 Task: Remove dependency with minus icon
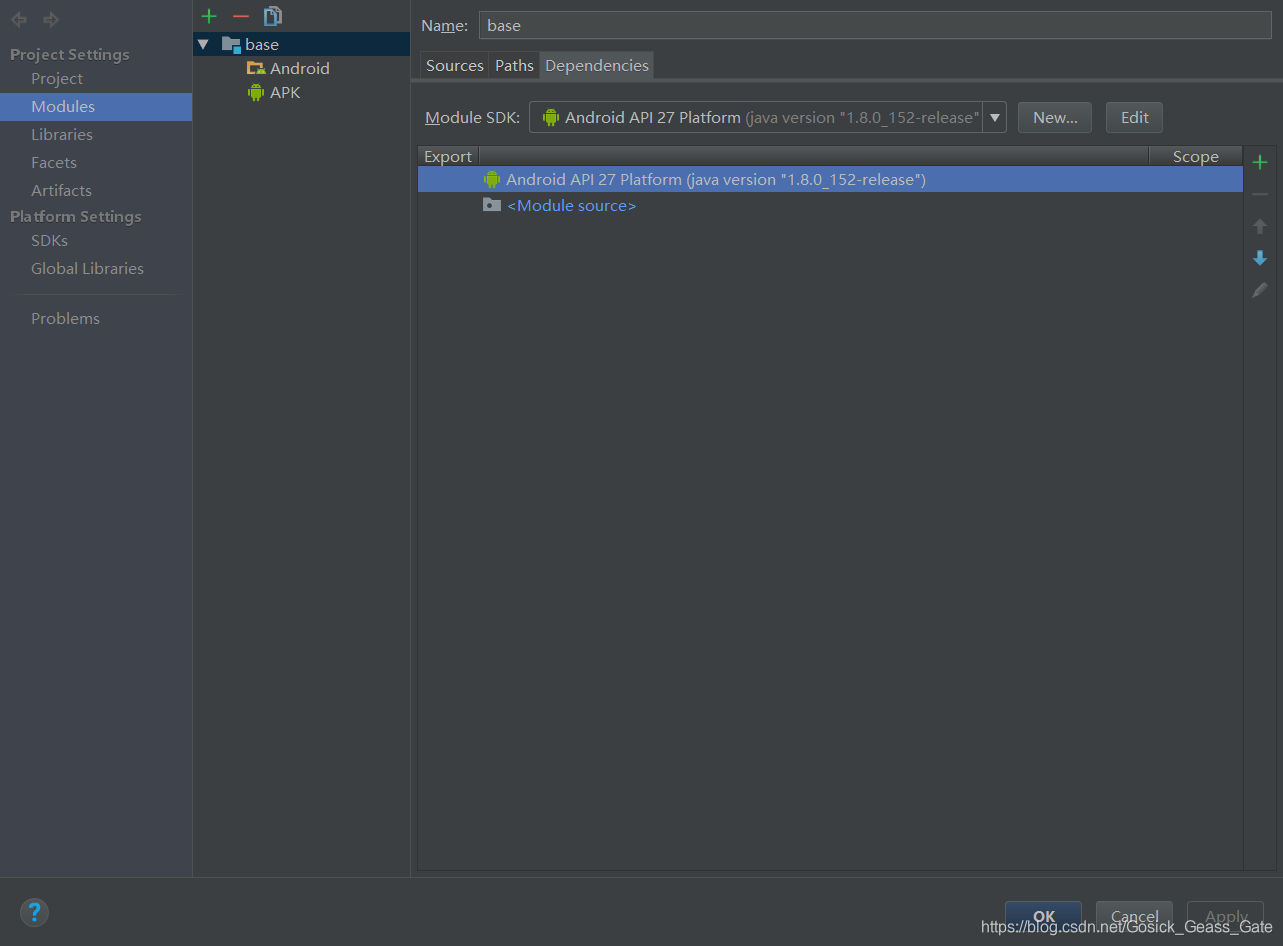click(x=1260, y=194)
